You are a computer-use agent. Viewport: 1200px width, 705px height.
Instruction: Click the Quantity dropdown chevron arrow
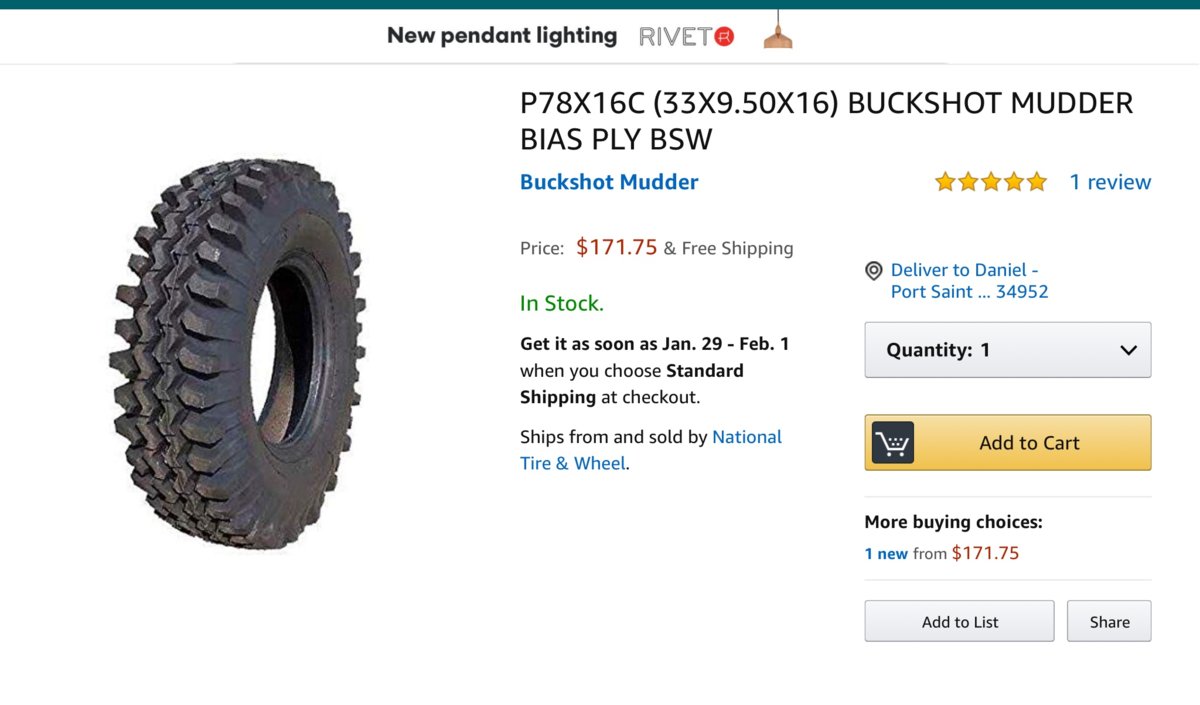pyautogui.click(x=1128, y=350)
